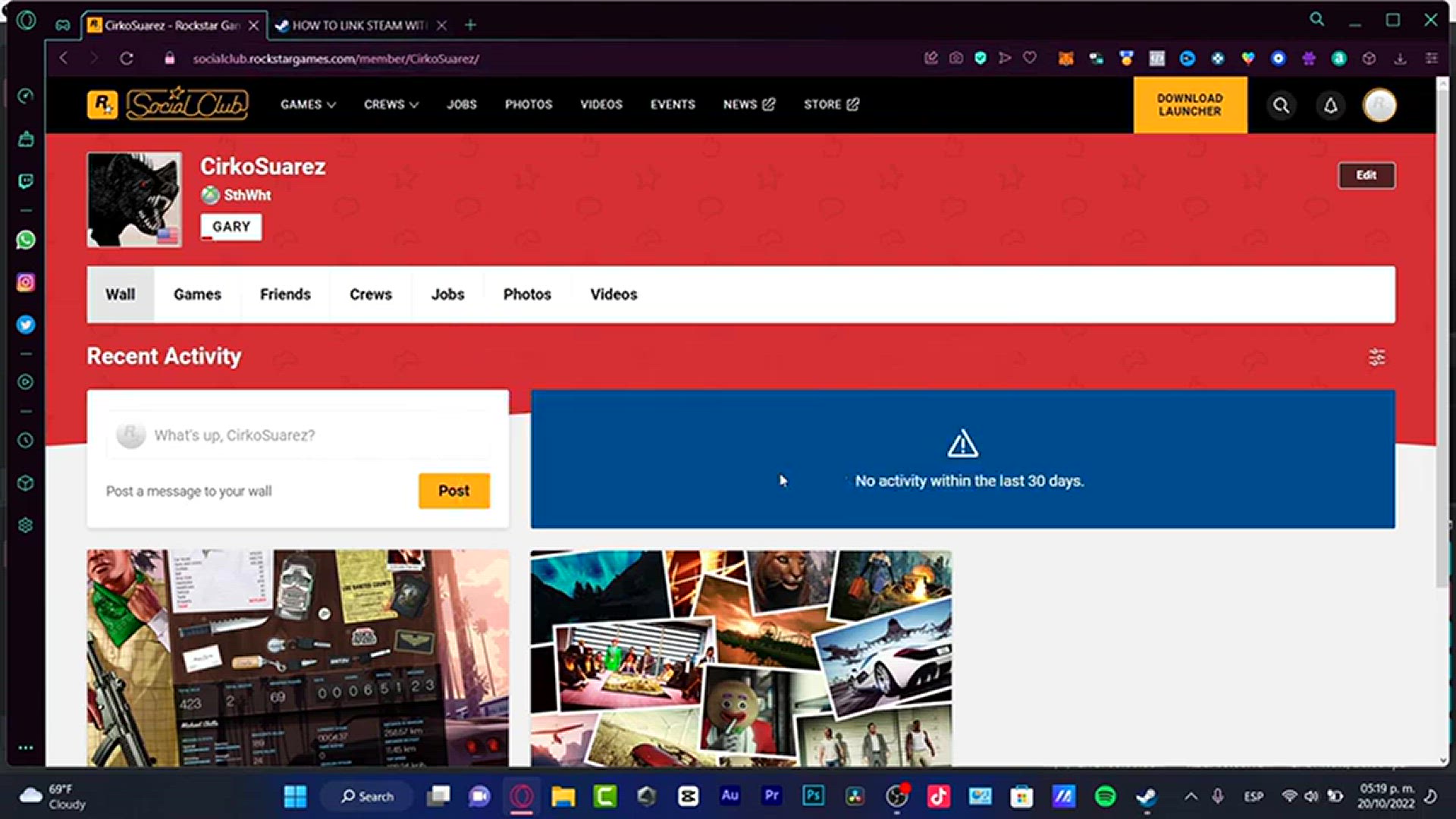
Task: Open the Photos profile tab
Action: (527, 294)
